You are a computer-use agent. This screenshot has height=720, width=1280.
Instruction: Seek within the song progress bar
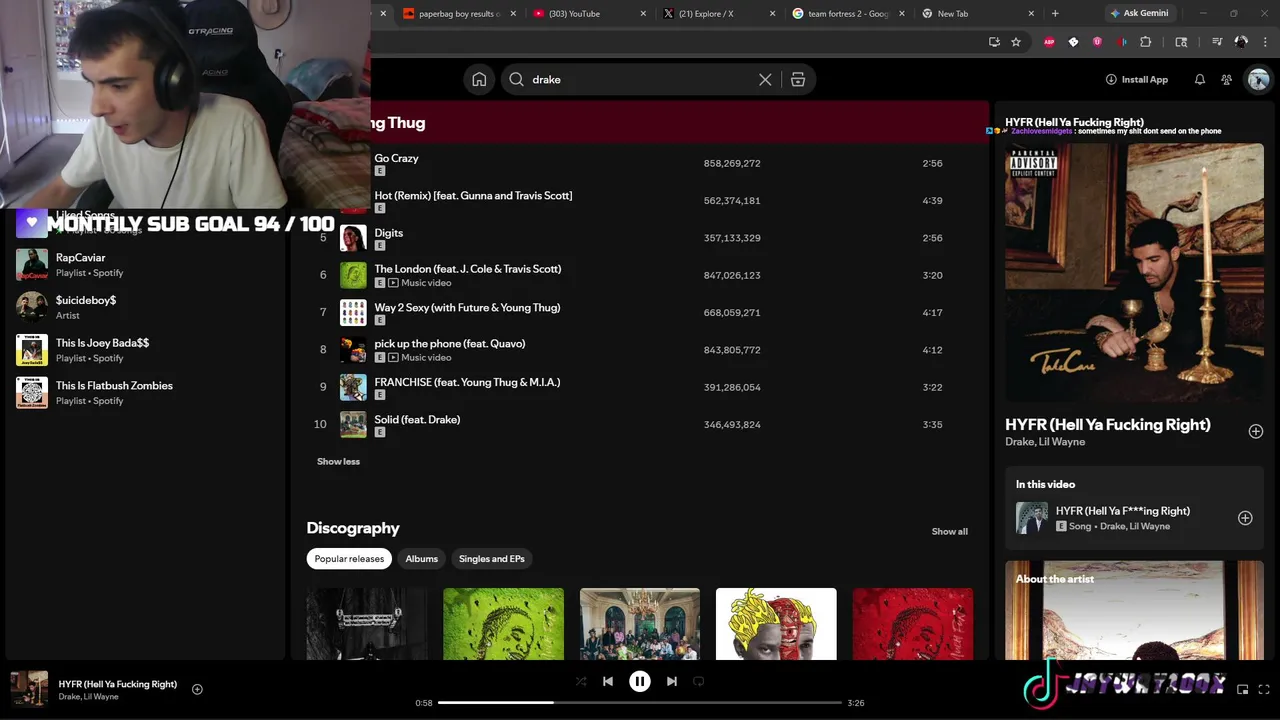640,703
